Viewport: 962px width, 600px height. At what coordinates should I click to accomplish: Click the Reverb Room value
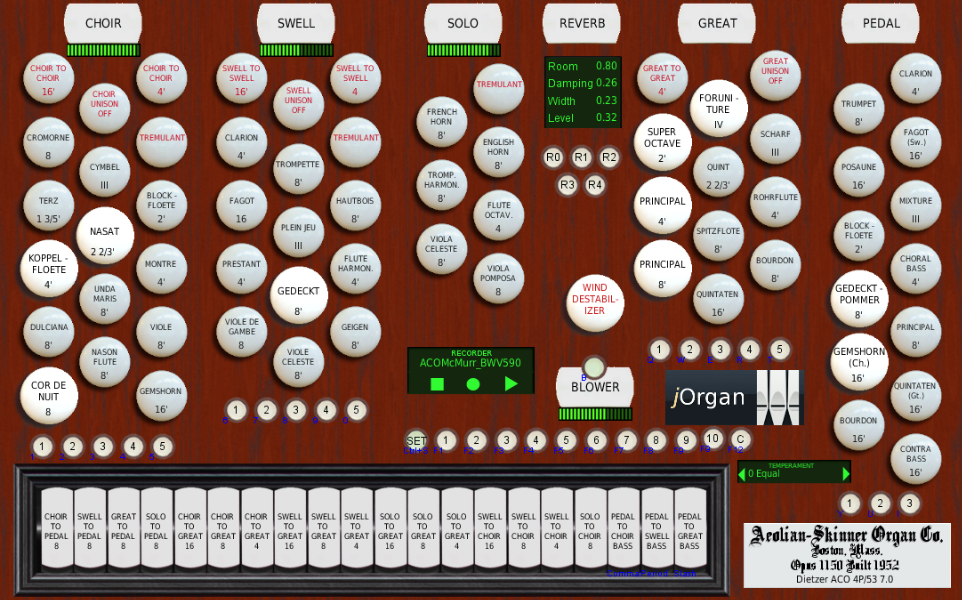coord(606,66)
